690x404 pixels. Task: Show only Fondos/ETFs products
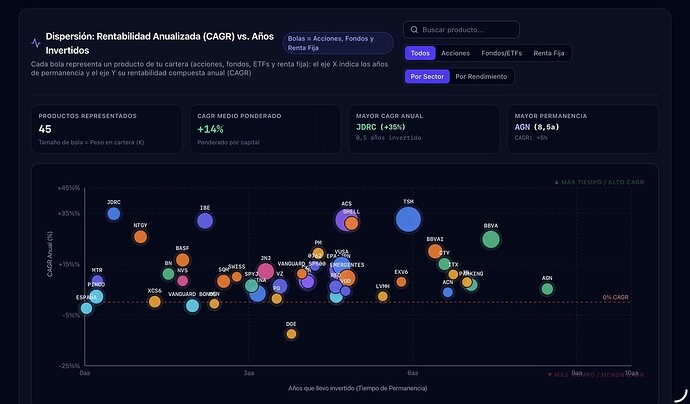pos(501,53)
